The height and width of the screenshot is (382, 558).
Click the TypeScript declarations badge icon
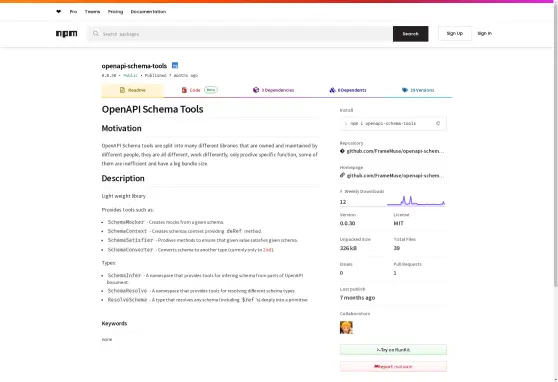click(x=175, y=66)
